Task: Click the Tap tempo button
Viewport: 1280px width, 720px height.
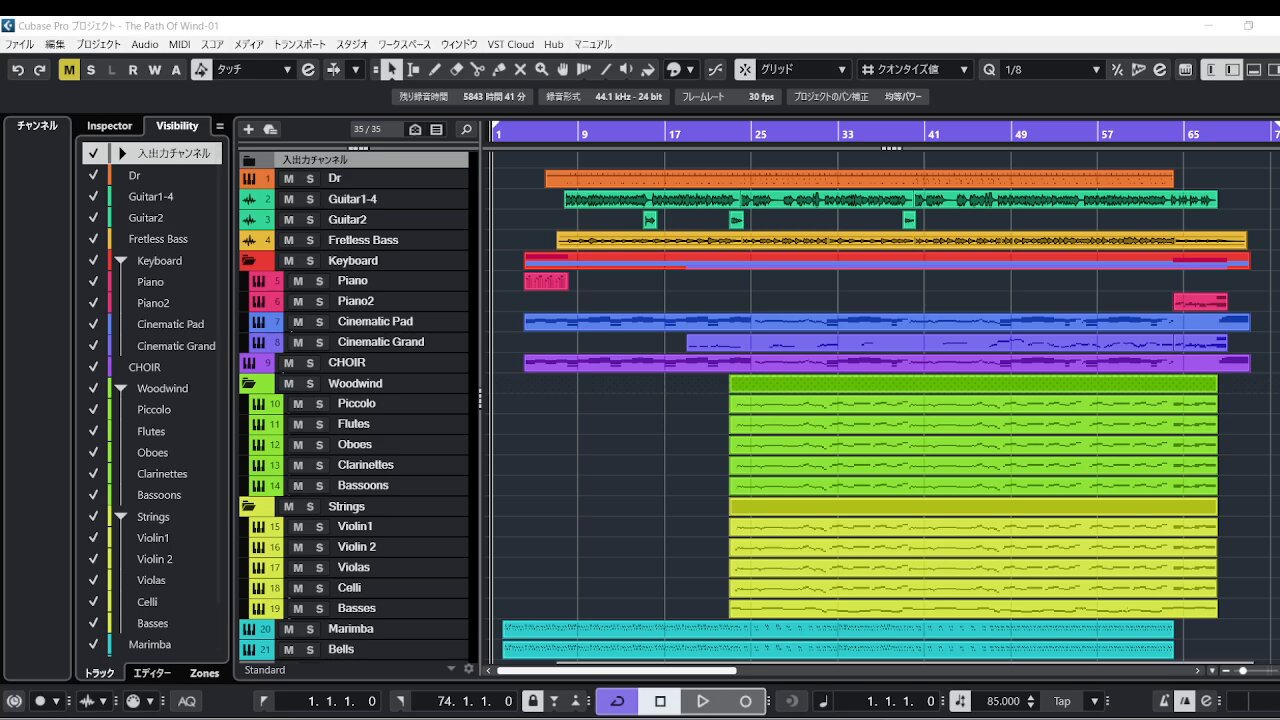Action: click(1062, 701)
